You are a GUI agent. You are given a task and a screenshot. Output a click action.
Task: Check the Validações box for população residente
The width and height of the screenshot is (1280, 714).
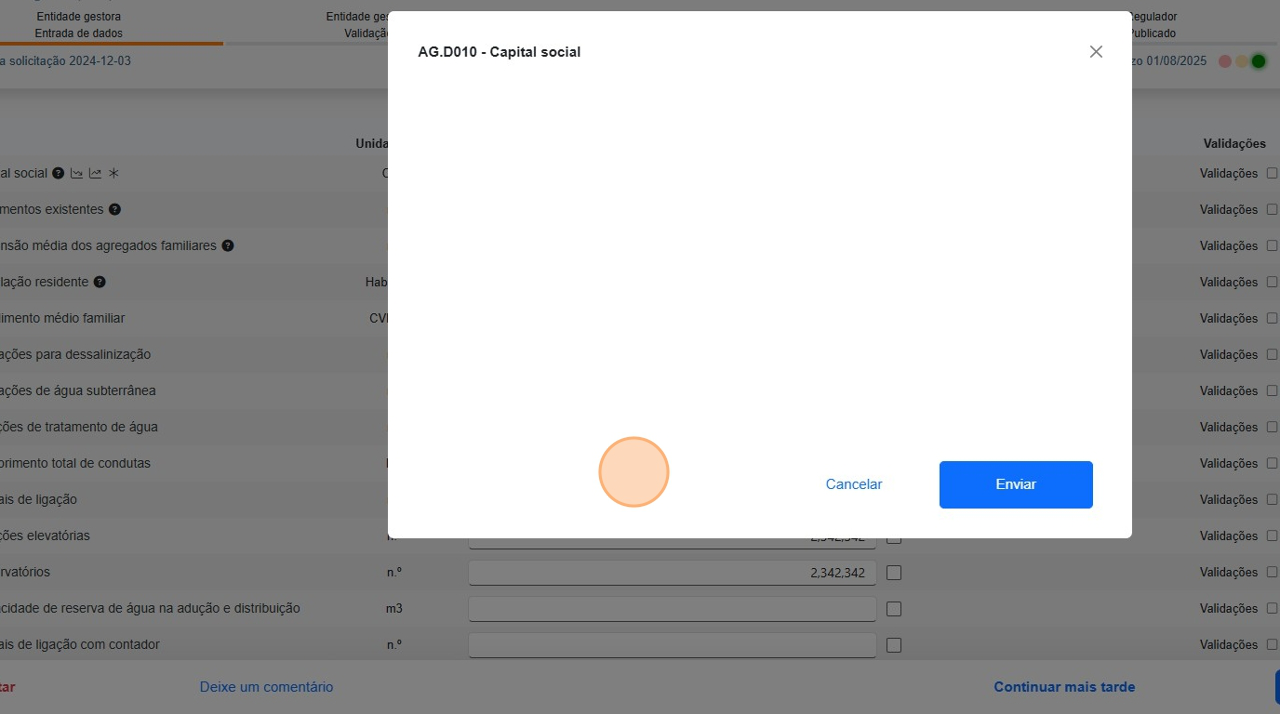pos(1271,282)
